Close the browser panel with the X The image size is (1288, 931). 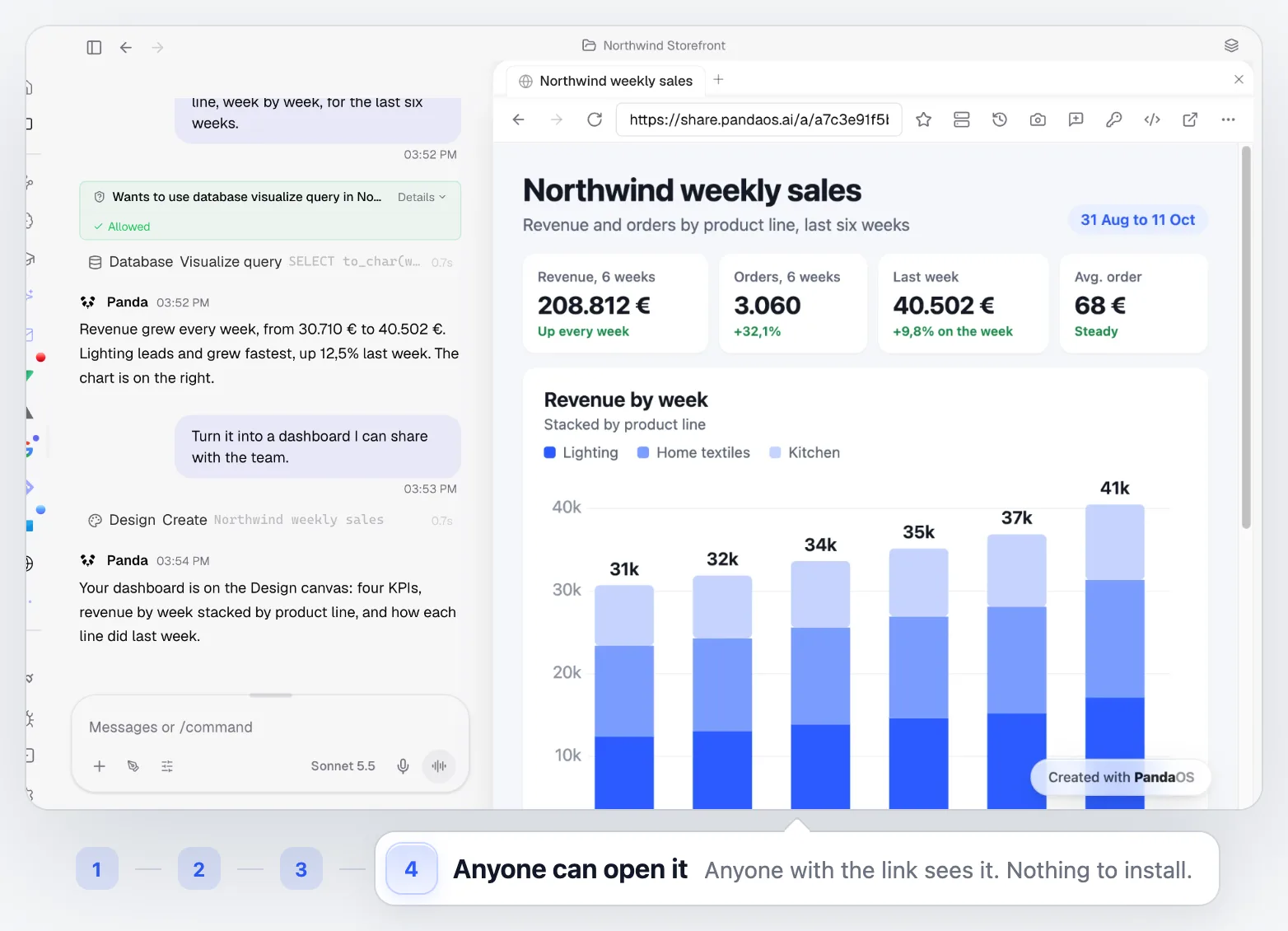click(1239, 80)
